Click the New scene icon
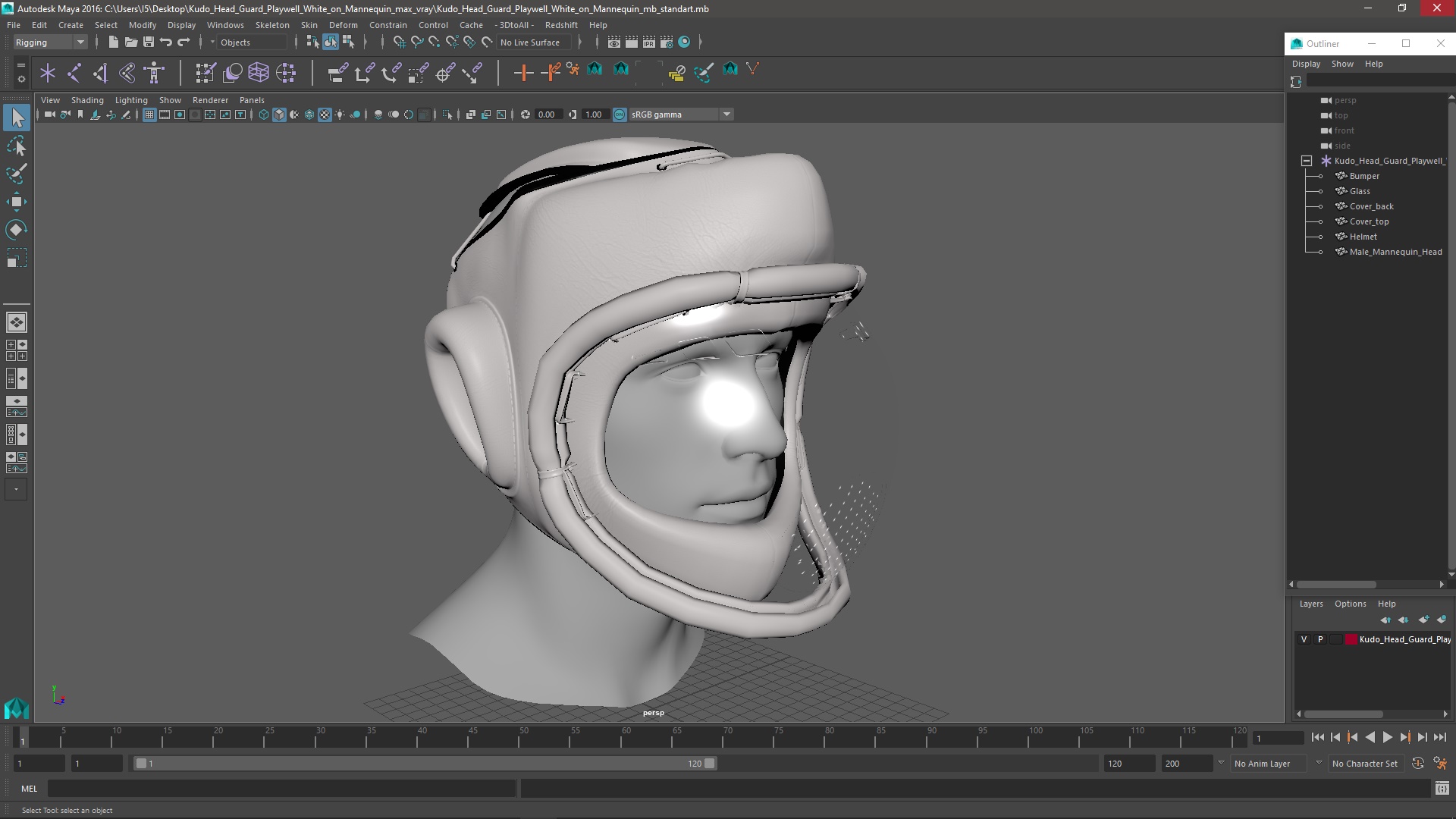This screenshot has width=1456, height=819. pyautogui.click(x=113, y=42)
